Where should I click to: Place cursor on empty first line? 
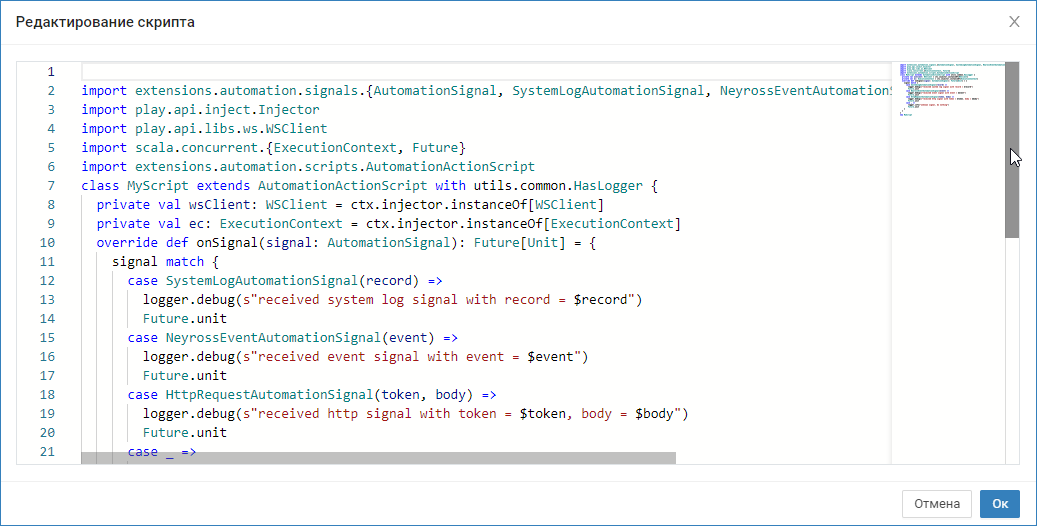coord(400,72)
